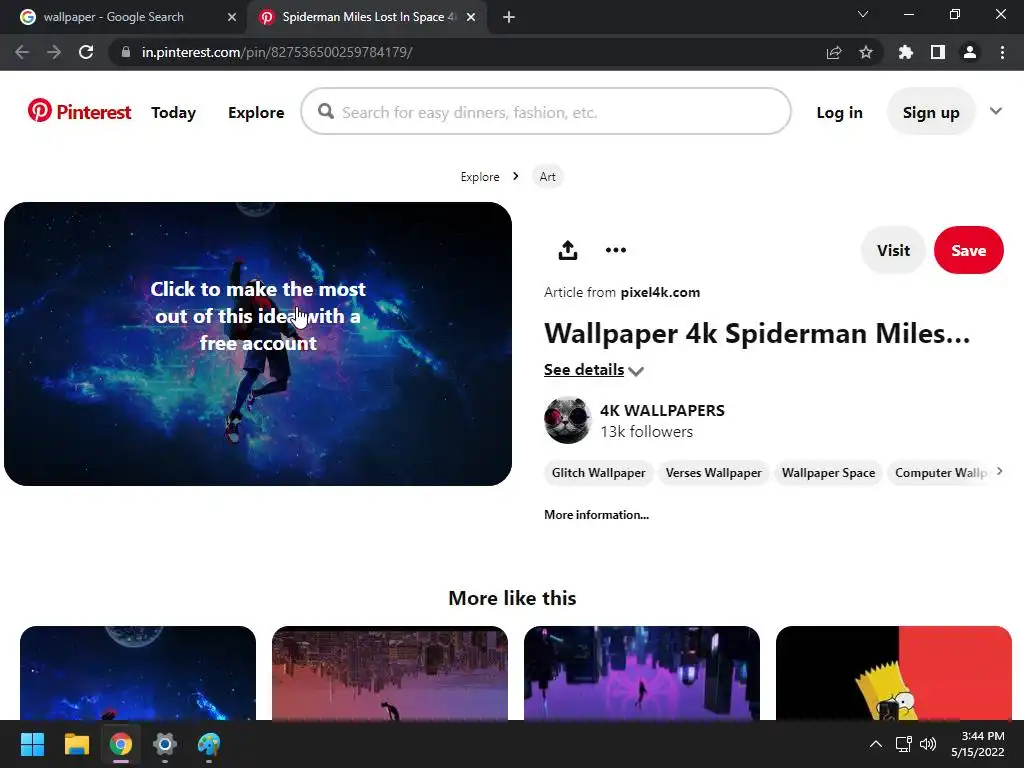Open the purple city Spiderman related pin
The image size is (1024, 768).
642,673
